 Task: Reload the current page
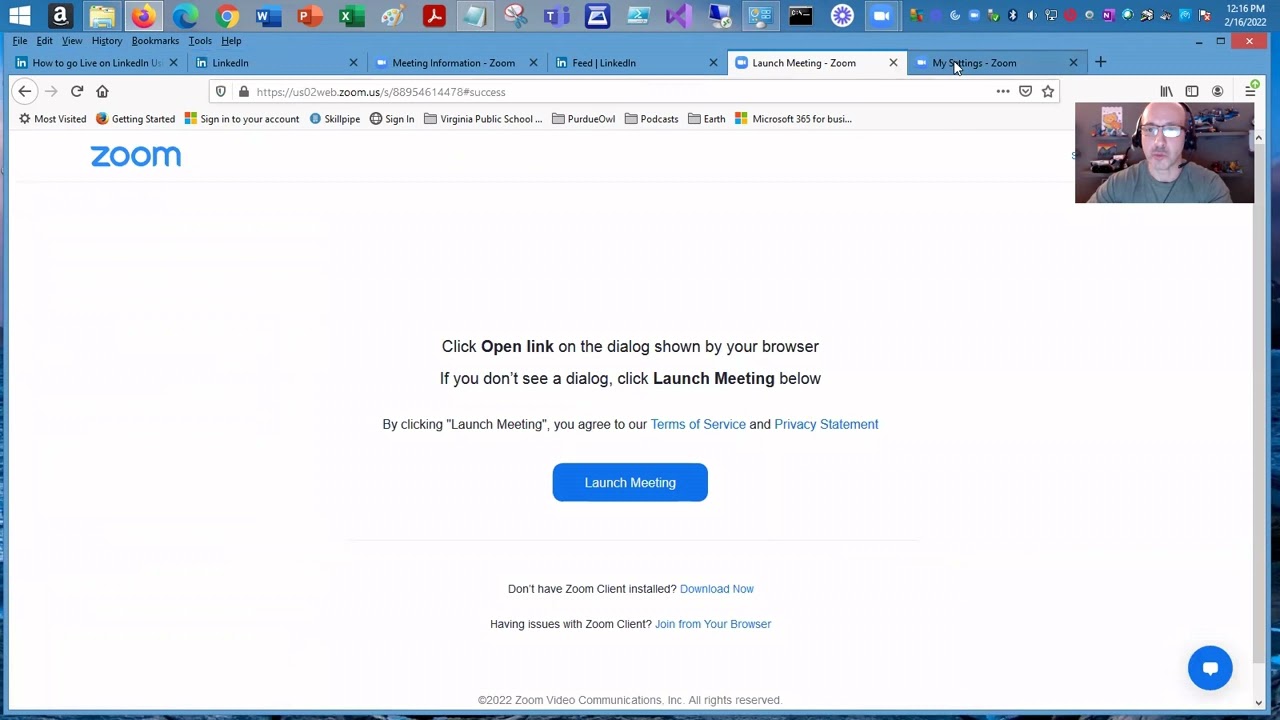77,91
